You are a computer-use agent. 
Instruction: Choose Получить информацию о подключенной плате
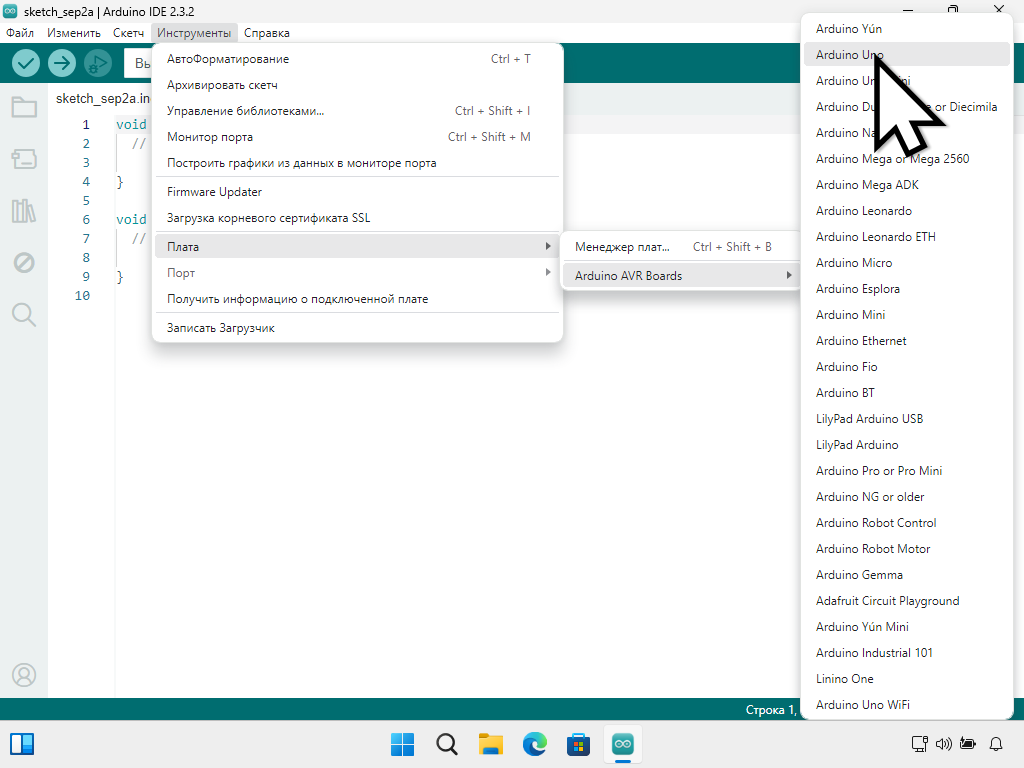pyautogui.click(x=357, y=299)
